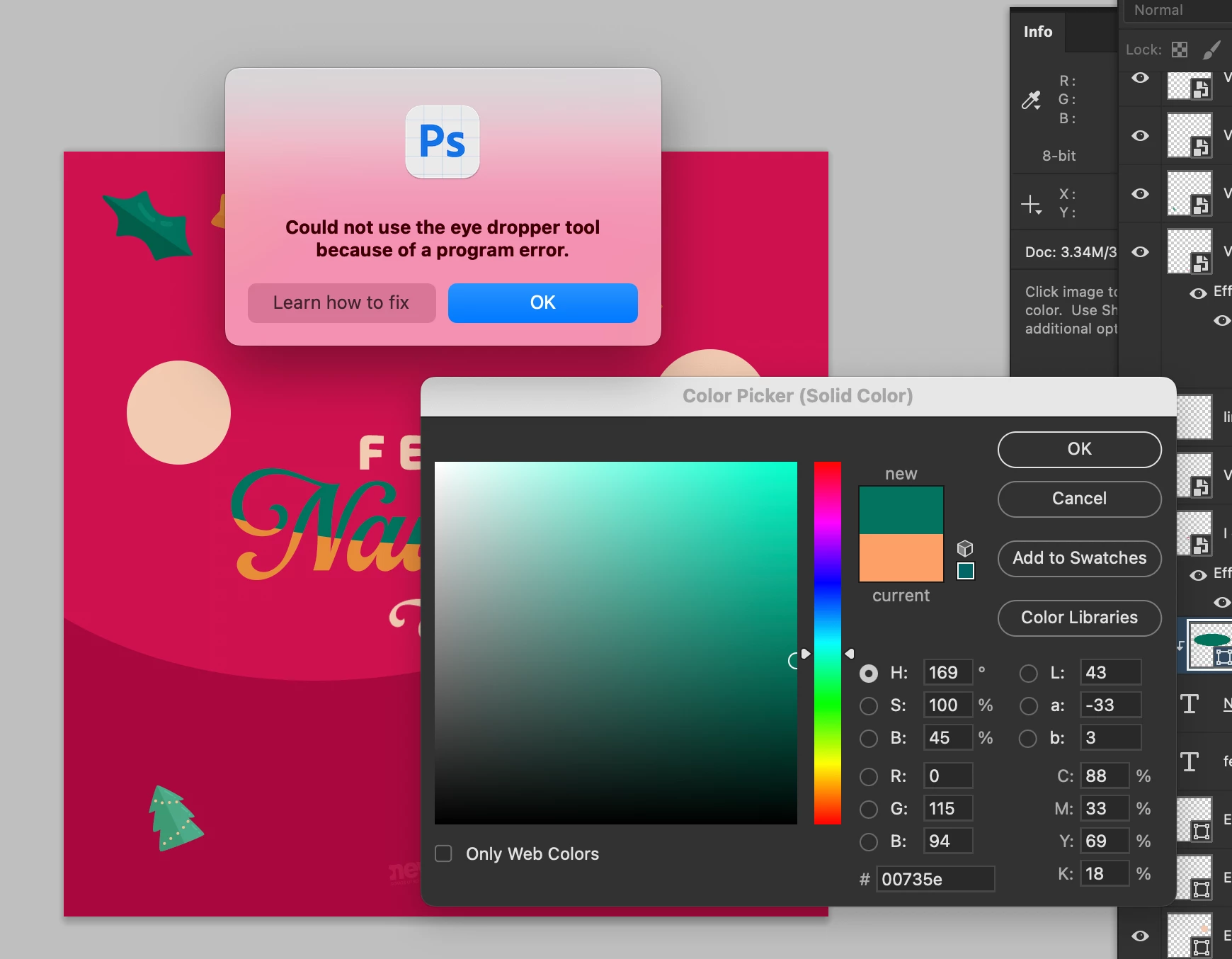The width and height of the screenshot is (1232, 959).
Task: Click the R red field showing 0
Action: point(947,776)
